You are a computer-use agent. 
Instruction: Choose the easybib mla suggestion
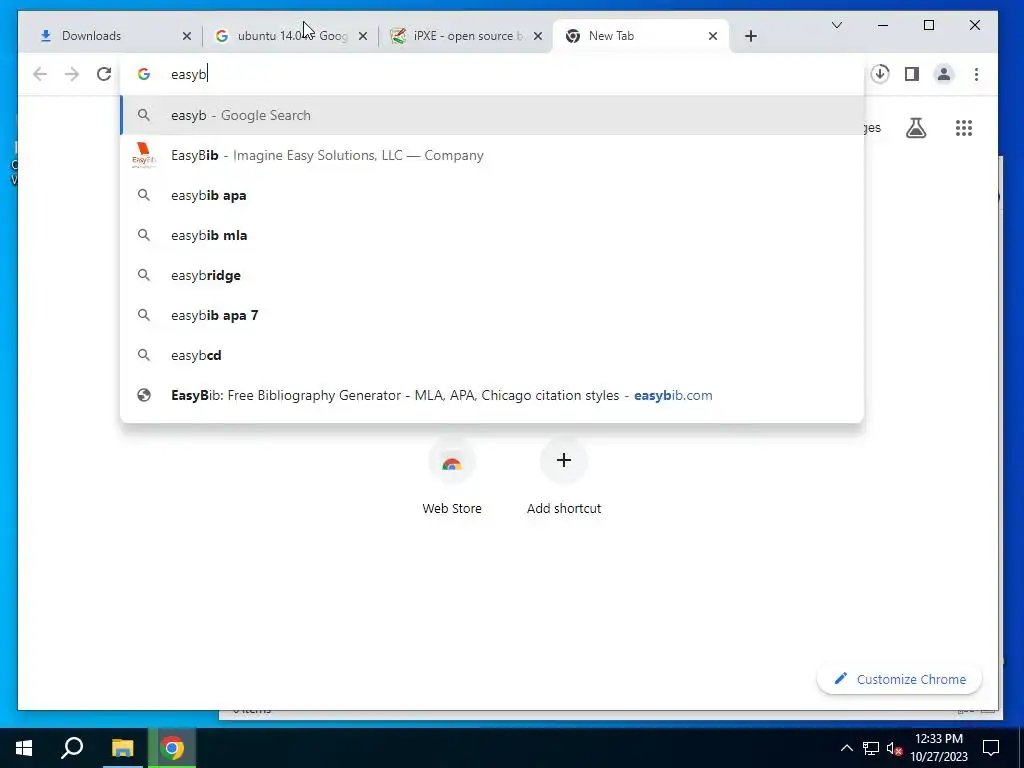[x=492, y=235]
